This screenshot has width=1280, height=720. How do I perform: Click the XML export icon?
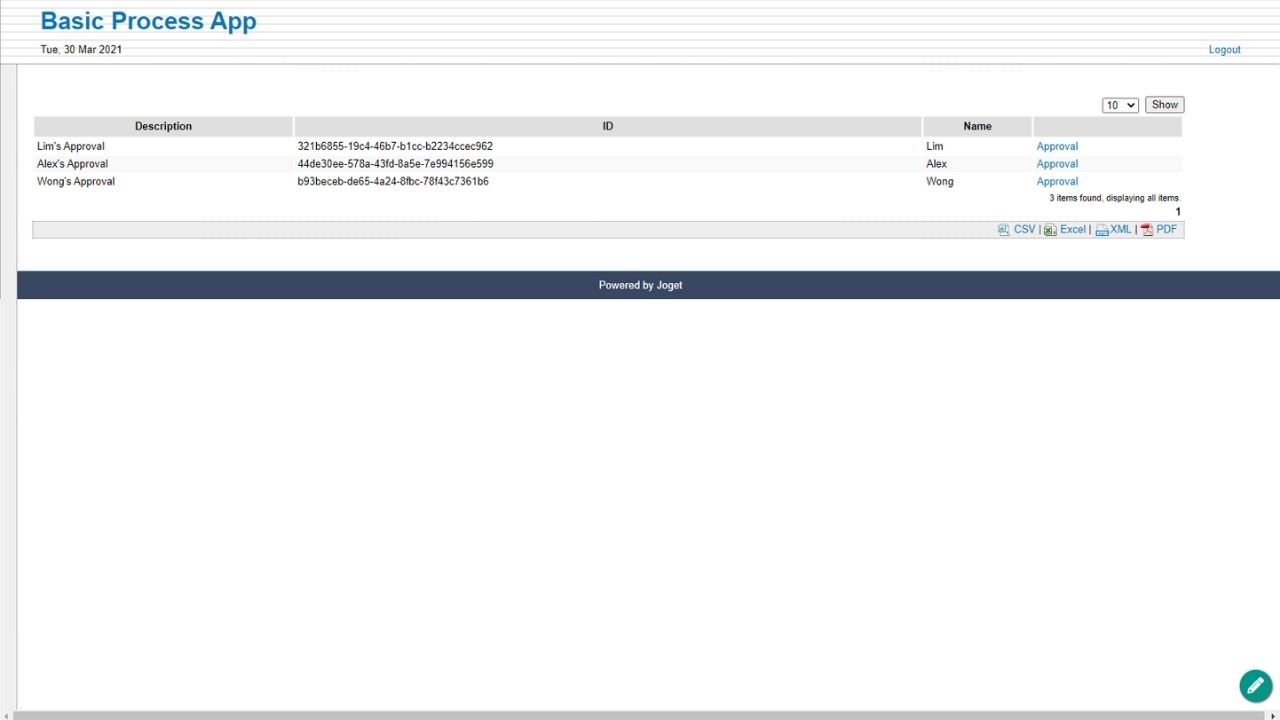1101,230
